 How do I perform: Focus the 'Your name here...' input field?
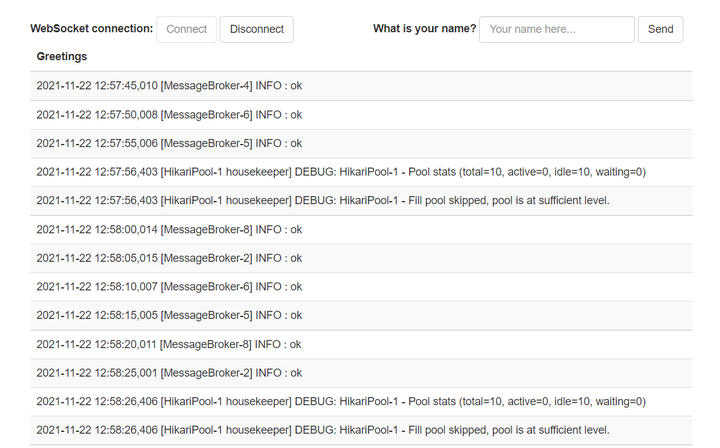pyautogui.click(x=557, y=29)
